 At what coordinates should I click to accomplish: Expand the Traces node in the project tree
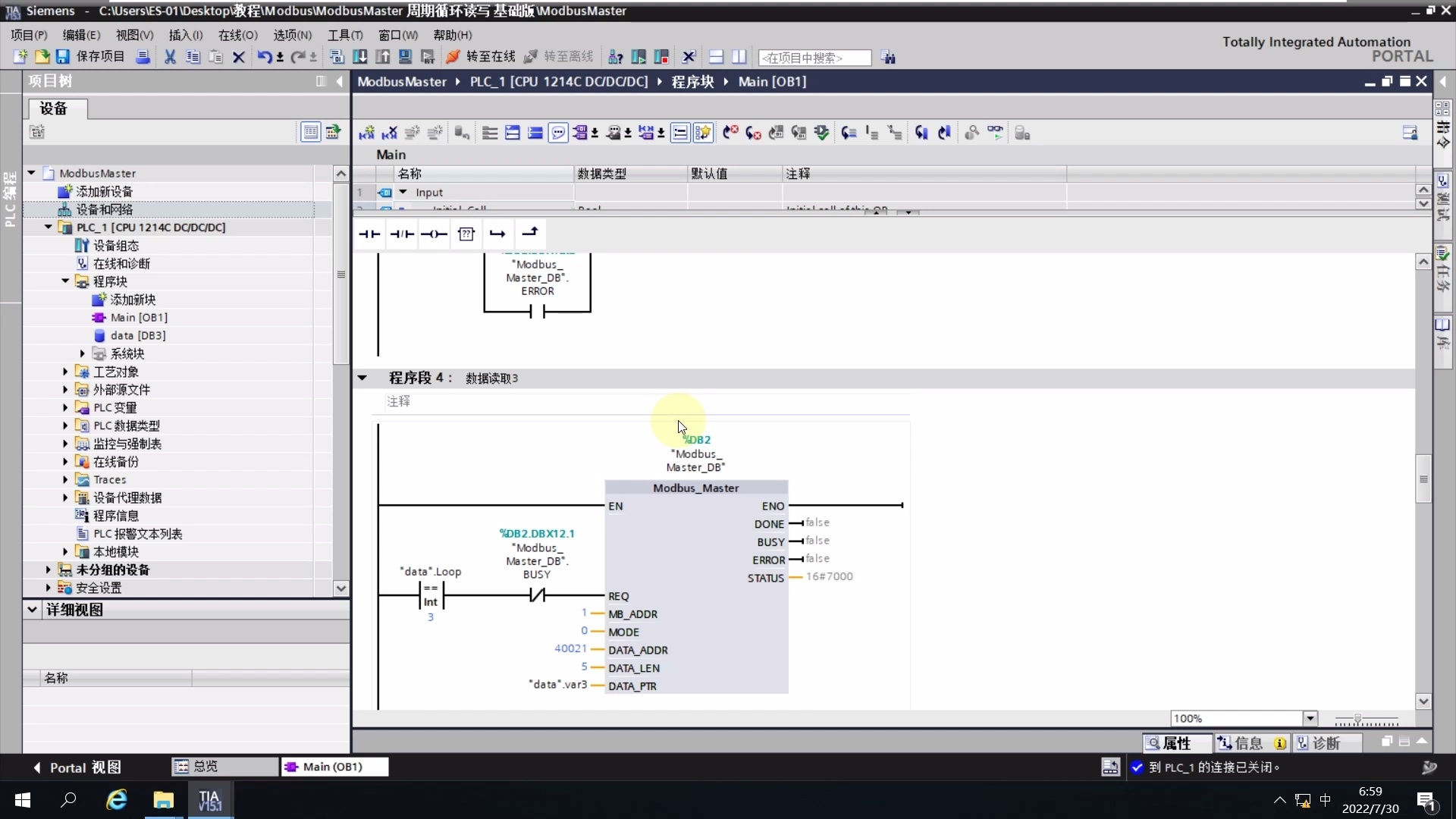(65, 479)
